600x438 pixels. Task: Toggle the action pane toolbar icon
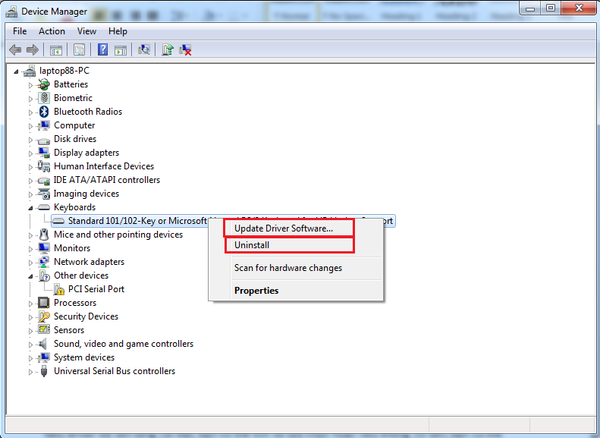click(121, 50)
